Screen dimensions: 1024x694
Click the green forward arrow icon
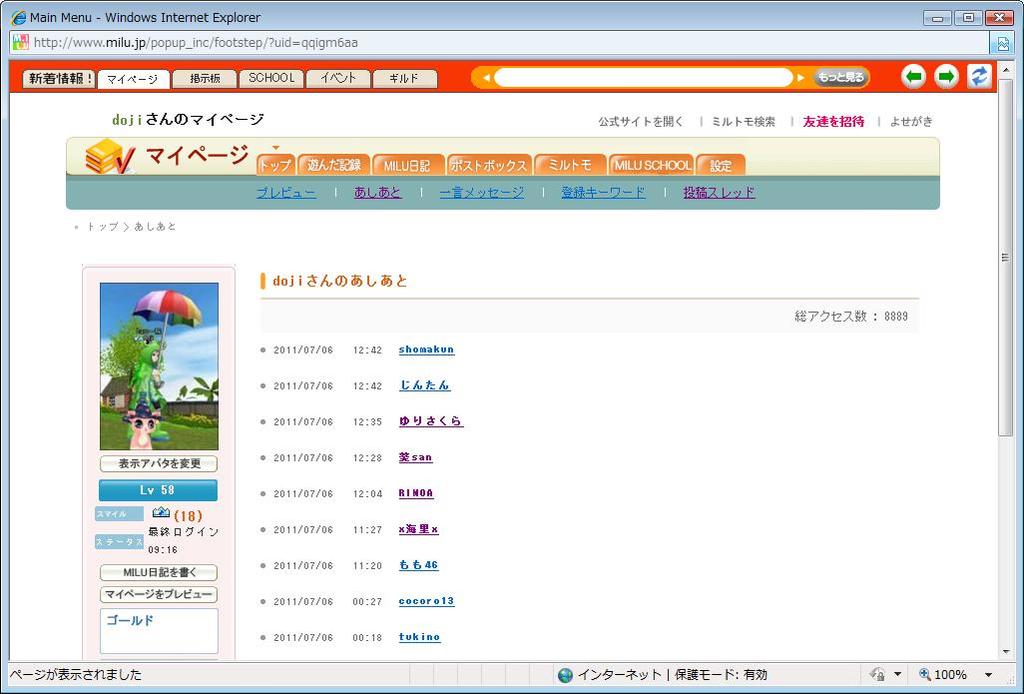(x=946, y=77)
